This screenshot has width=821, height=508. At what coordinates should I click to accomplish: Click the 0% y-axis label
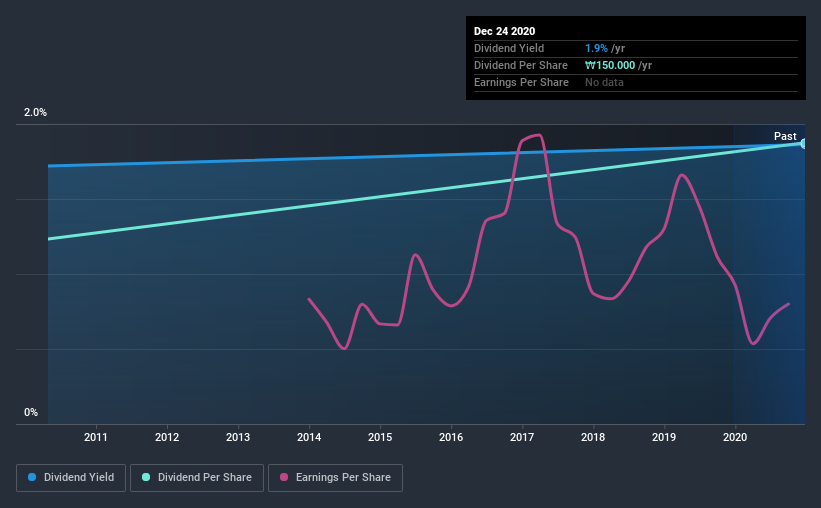click(31, 412)
